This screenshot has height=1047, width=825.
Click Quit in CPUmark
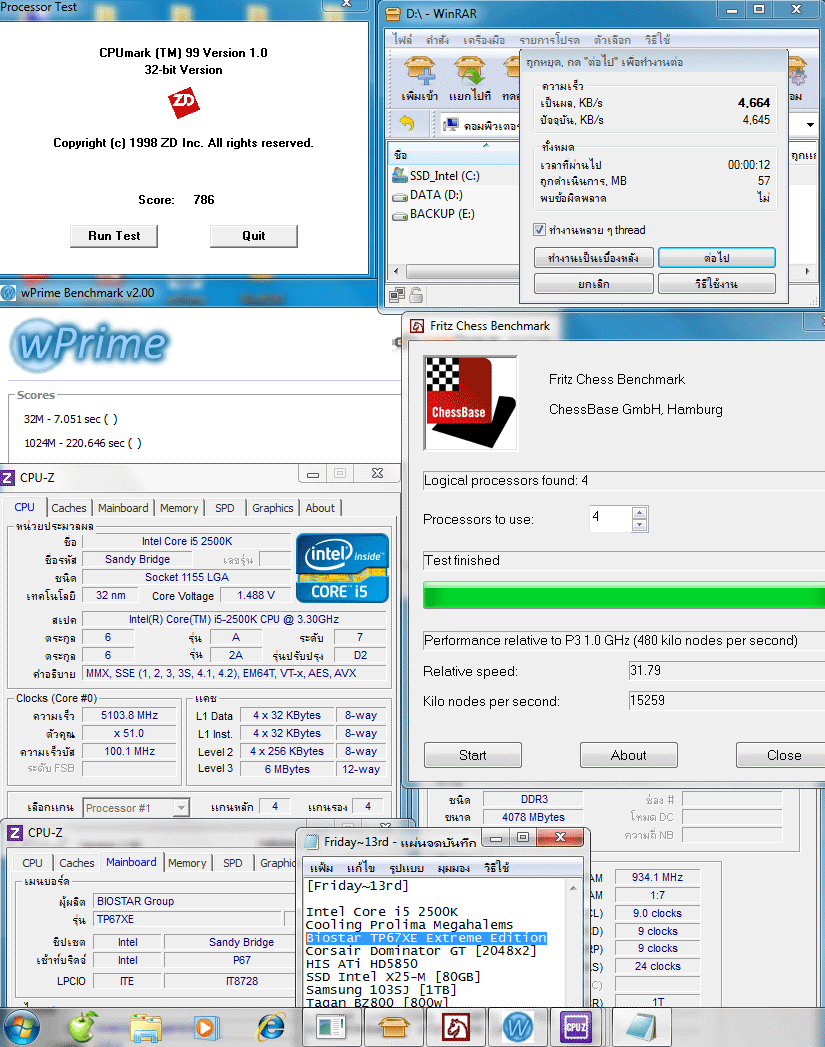[254, 236]
